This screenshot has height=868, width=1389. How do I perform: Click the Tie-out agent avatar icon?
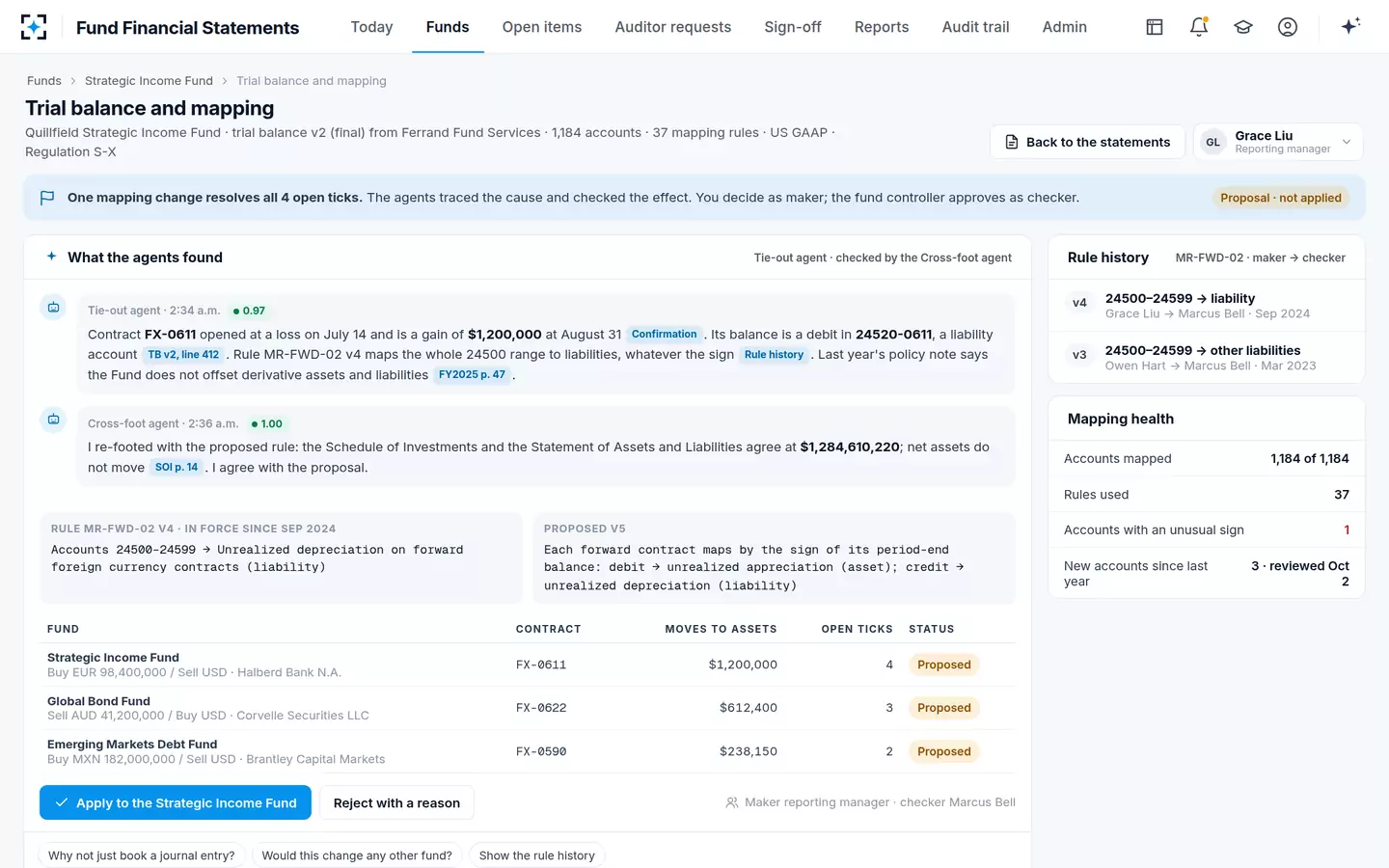(54, 308)
